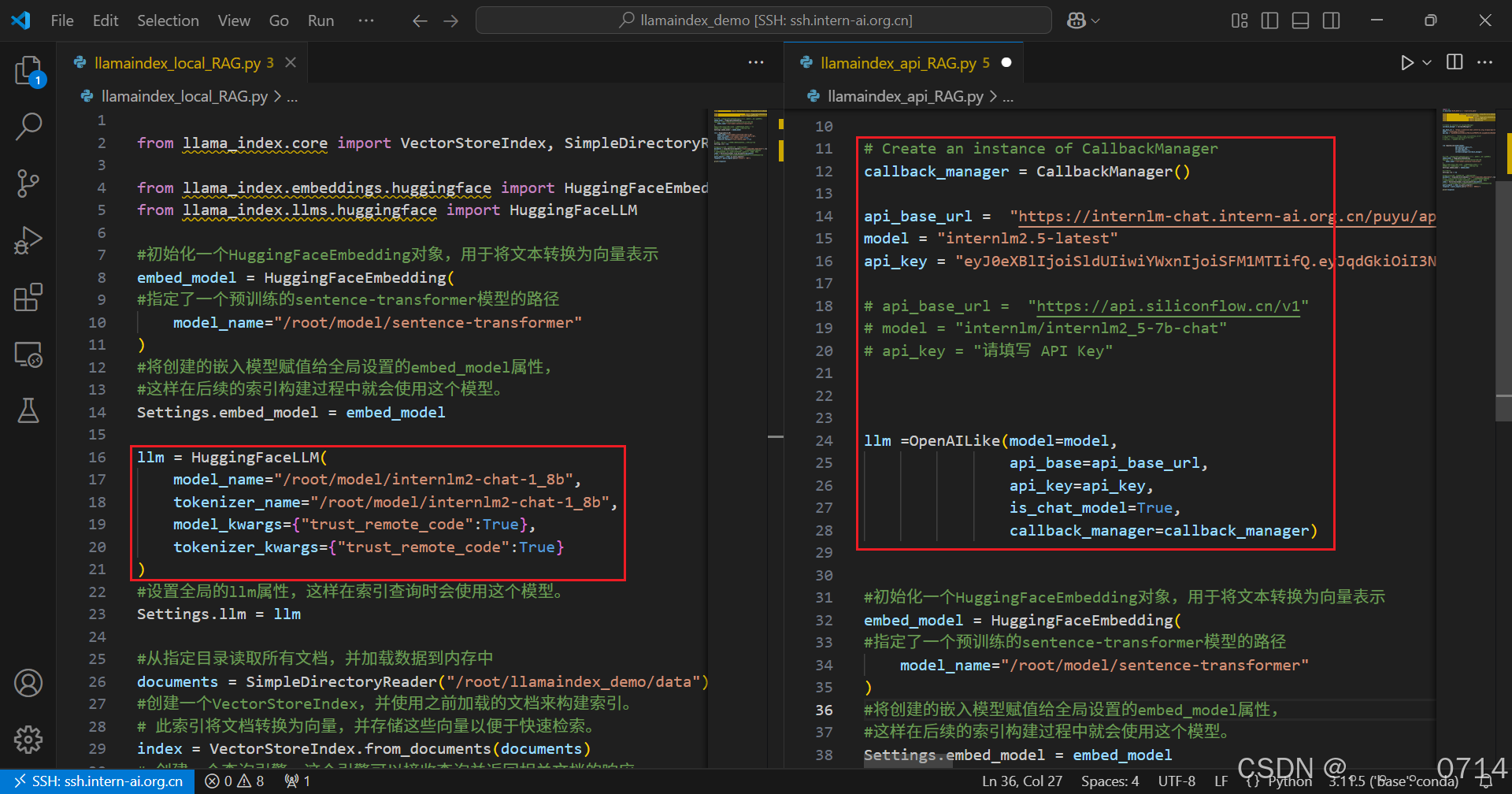The height and width of the screenshot is (794, 1512).
Task: Open forwarded ports indicator in status bar
Action: [298, 781]
